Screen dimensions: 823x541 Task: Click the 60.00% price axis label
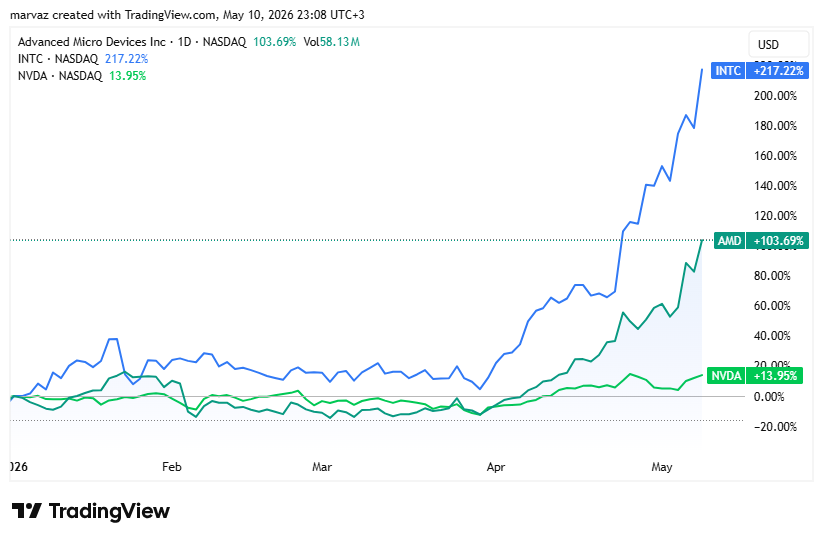772,305
